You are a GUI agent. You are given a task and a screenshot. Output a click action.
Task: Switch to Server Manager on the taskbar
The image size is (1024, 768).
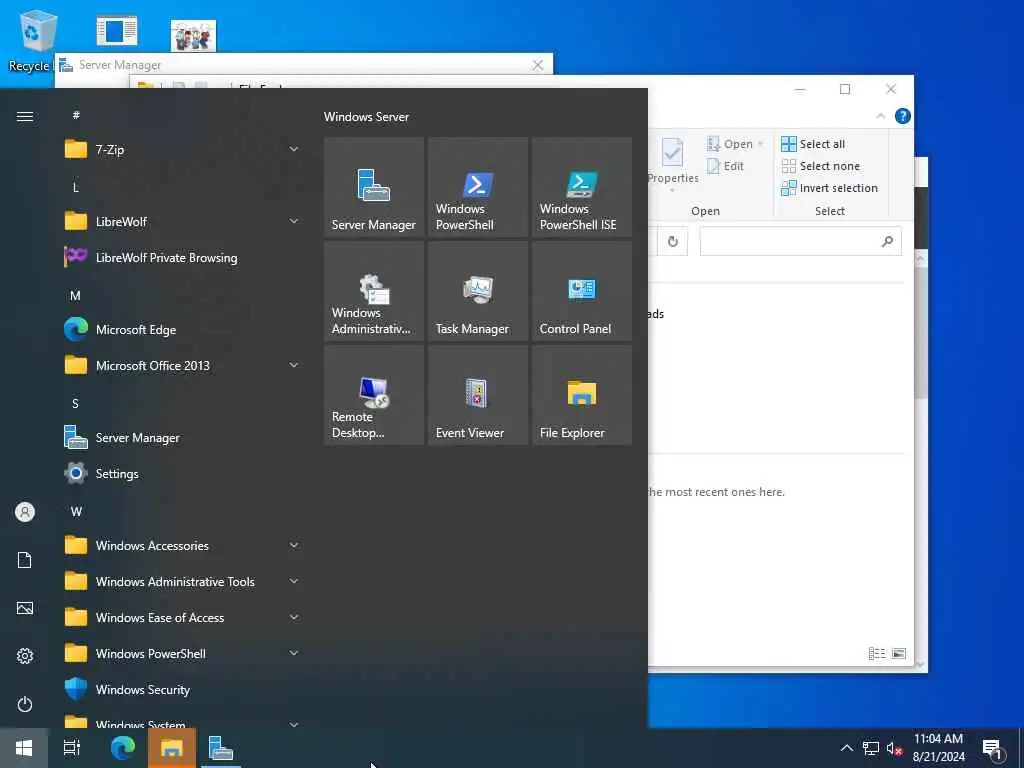[221, 748]
